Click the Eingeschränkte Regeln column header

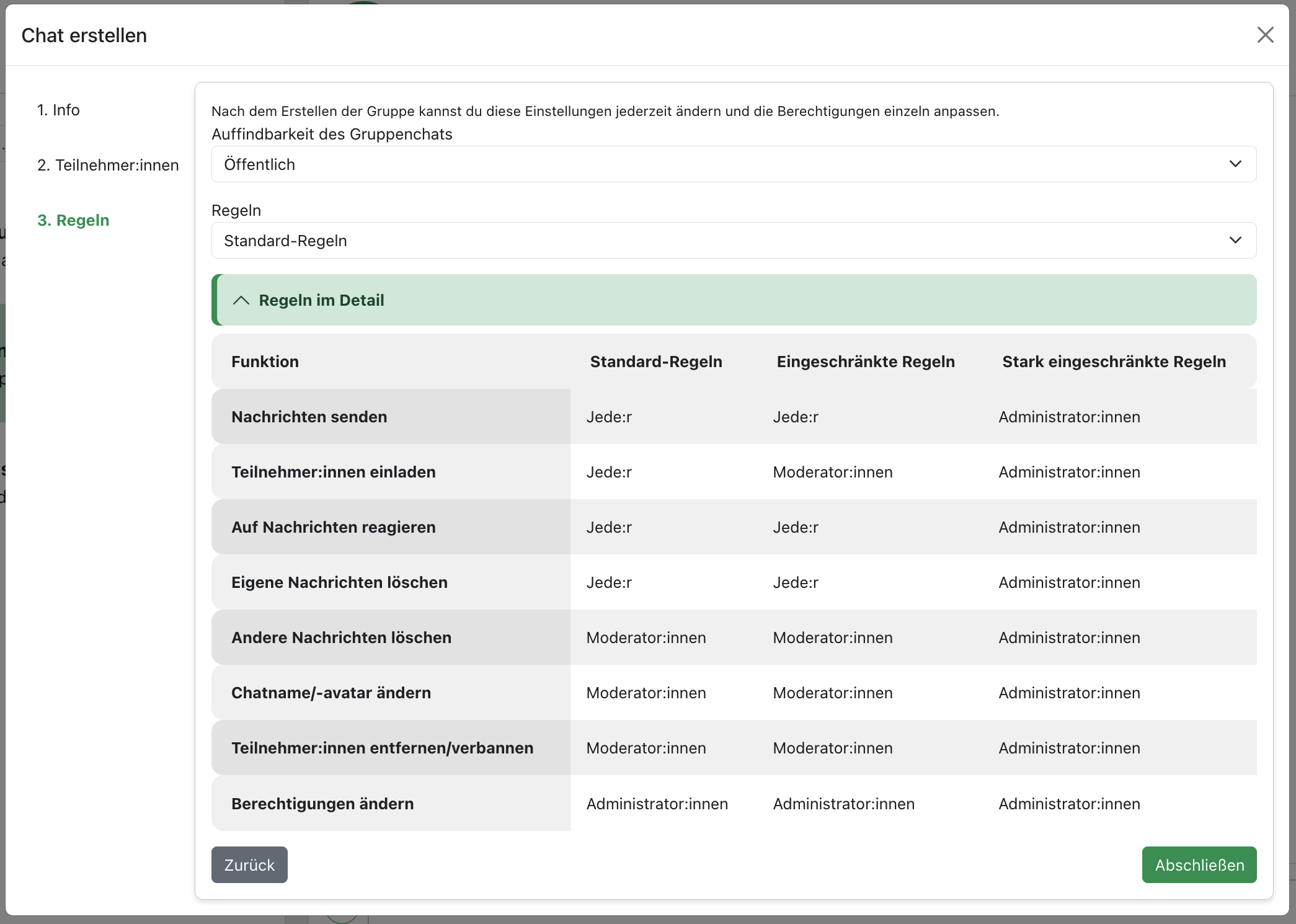point(865,362)
